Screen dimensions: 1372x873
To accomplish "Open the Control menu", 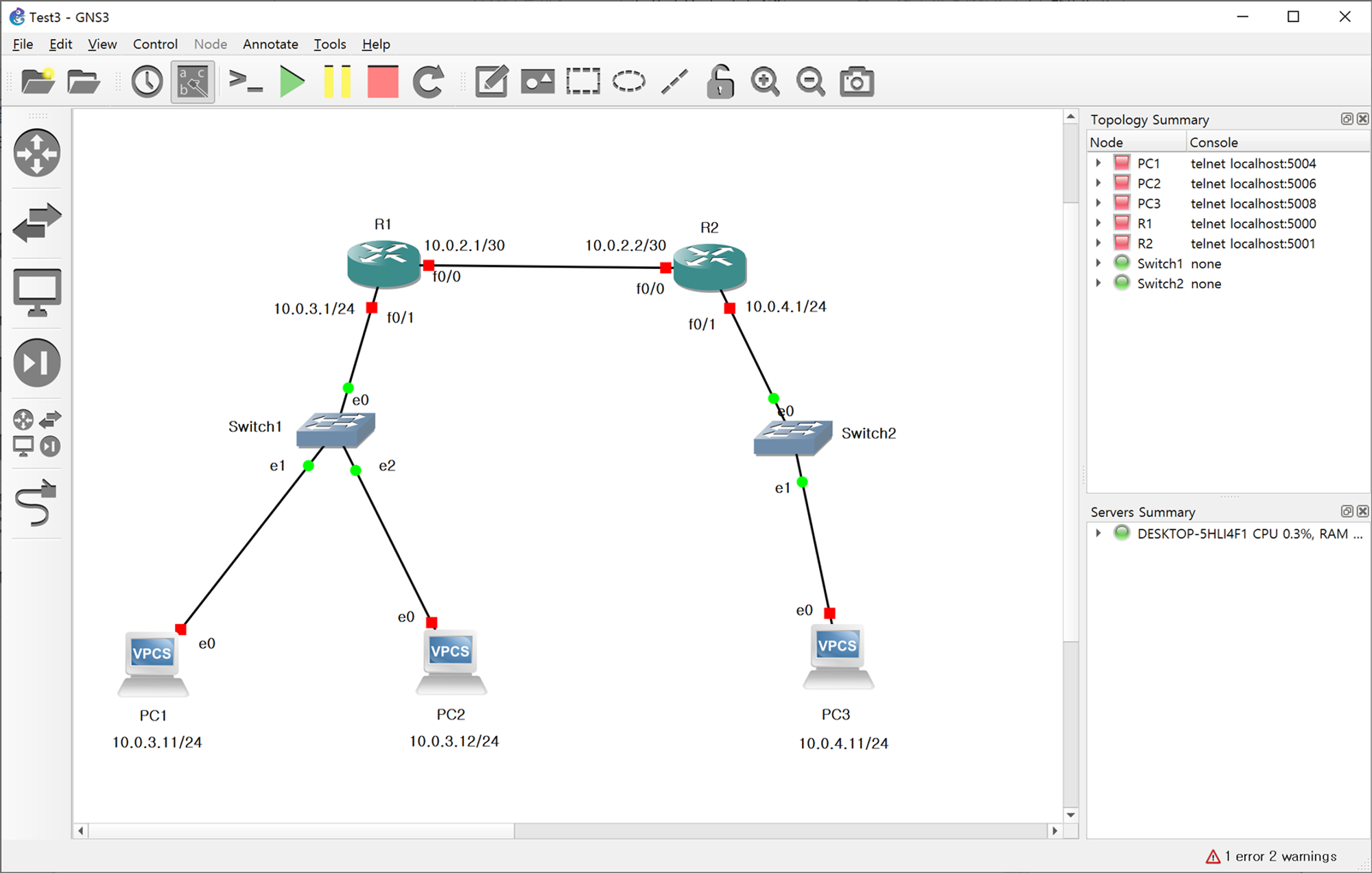I will tap(155, 44).
